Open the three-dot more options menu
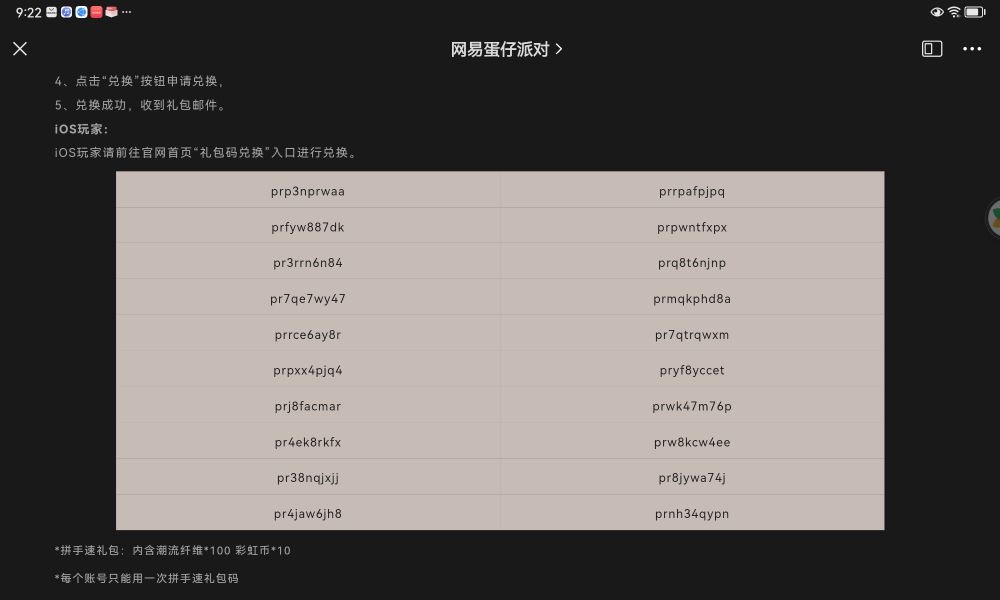Screen dimensions: 1000x600 [972, 49]
